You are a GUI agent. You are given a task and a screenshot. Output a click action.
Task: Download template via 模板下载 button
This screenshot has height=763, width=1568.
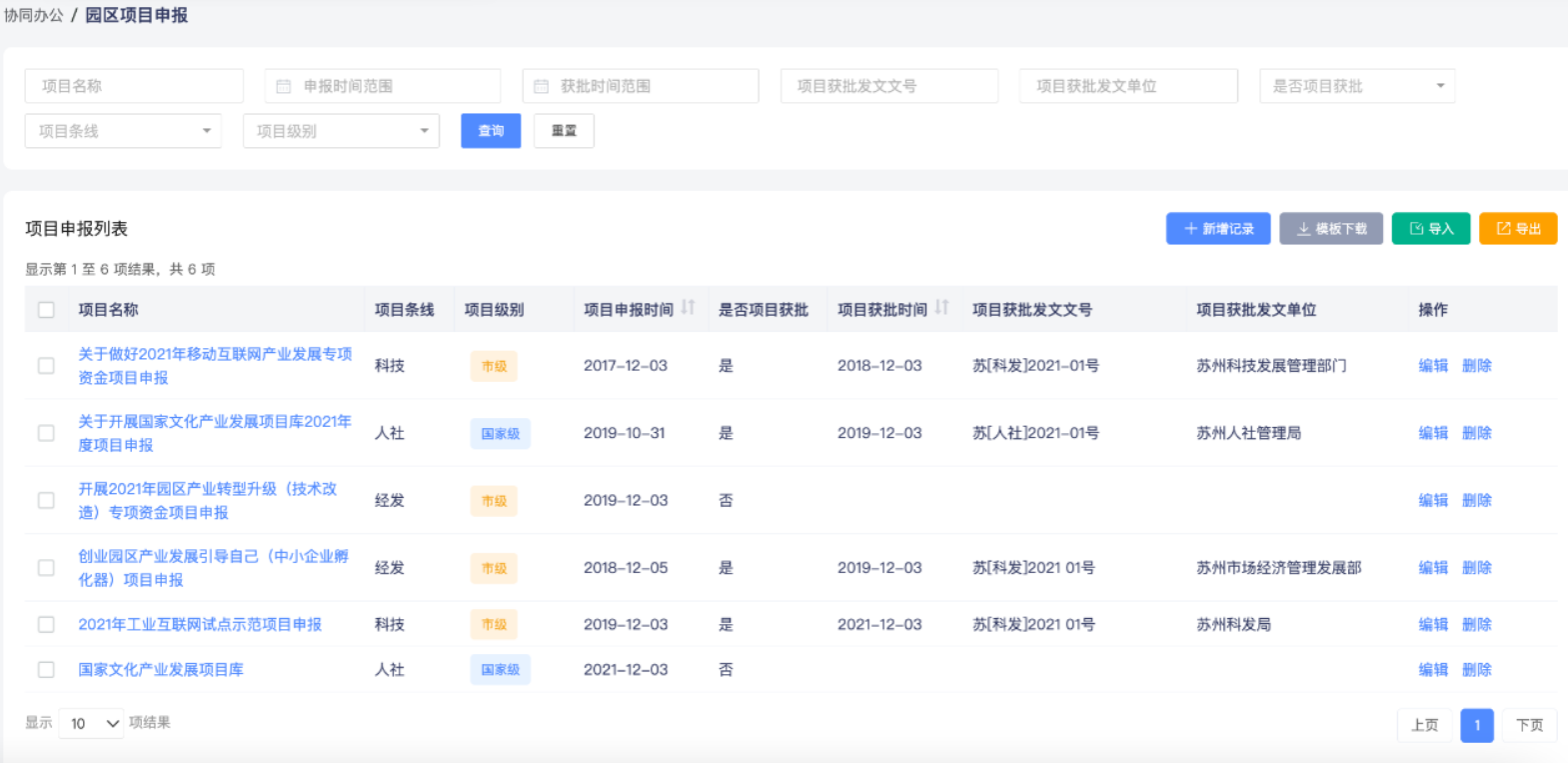pyautogui.click(x=1331, y=229)
